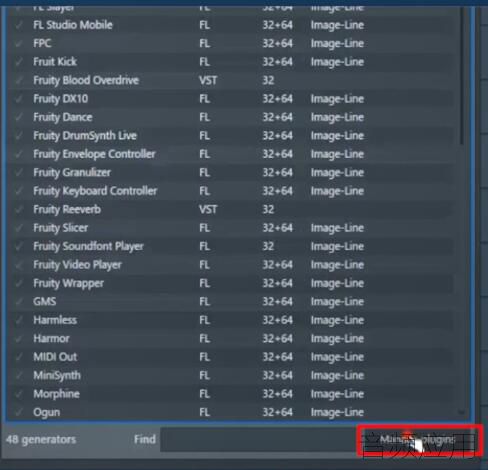Toggle the checkmark next to FPC
This screenshot has height=470, width=488.
coord(19,44)
